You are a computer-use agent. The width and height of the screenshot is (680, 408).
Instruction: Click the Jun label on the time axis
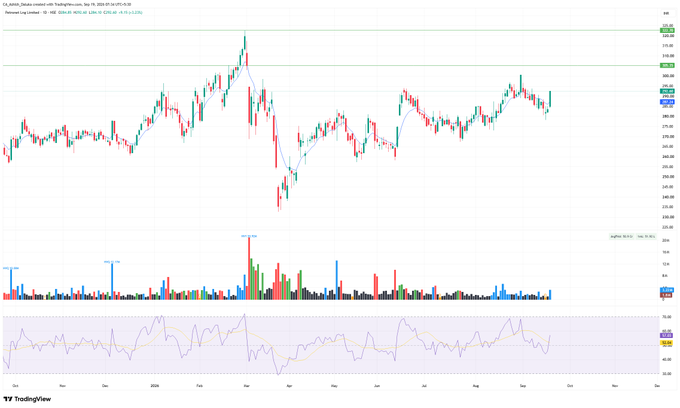tap(377, 385)
